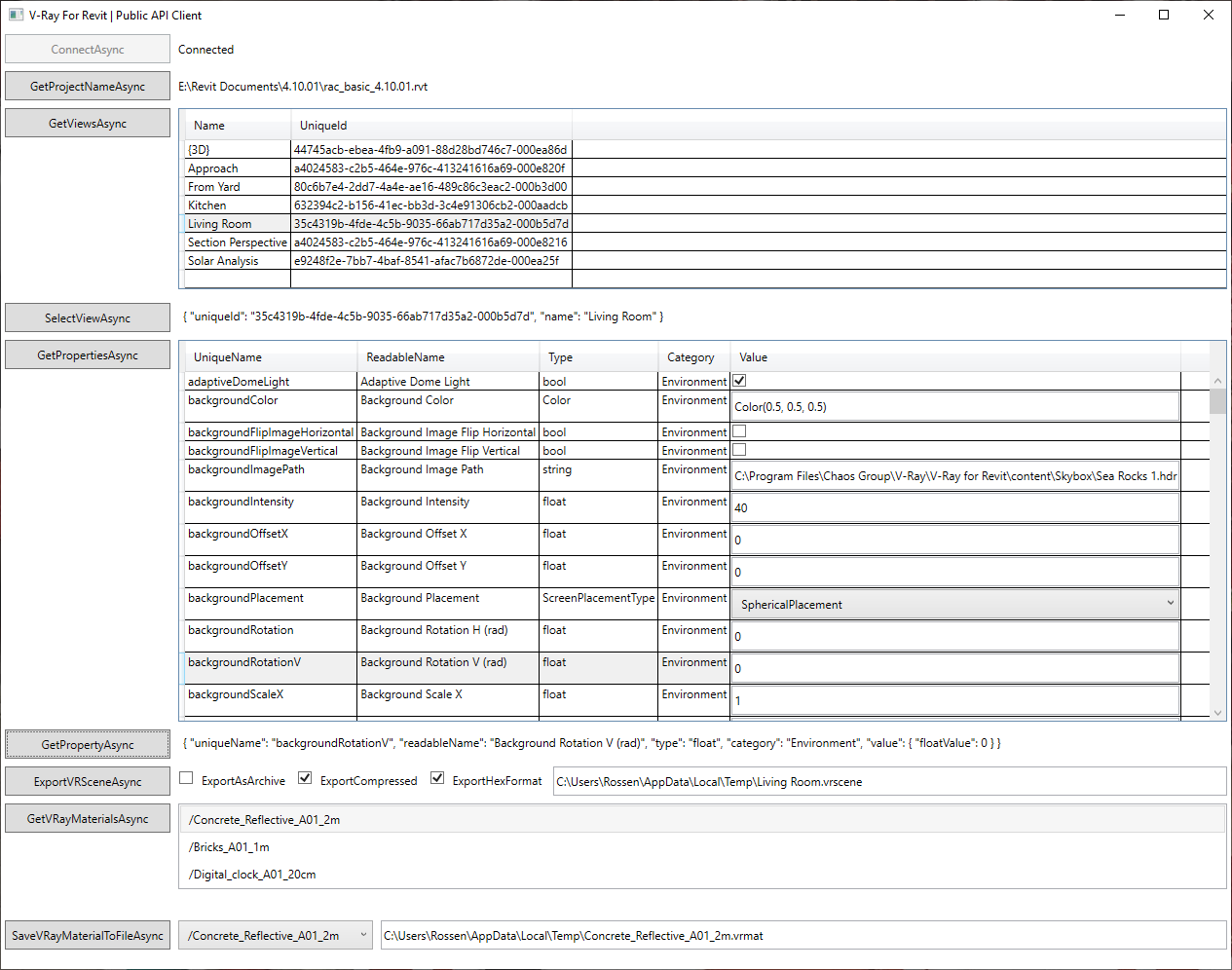This screenshot has width=1232, height=970.
Task: Sort properties by Type column header
Action: (x=599, y=357)
